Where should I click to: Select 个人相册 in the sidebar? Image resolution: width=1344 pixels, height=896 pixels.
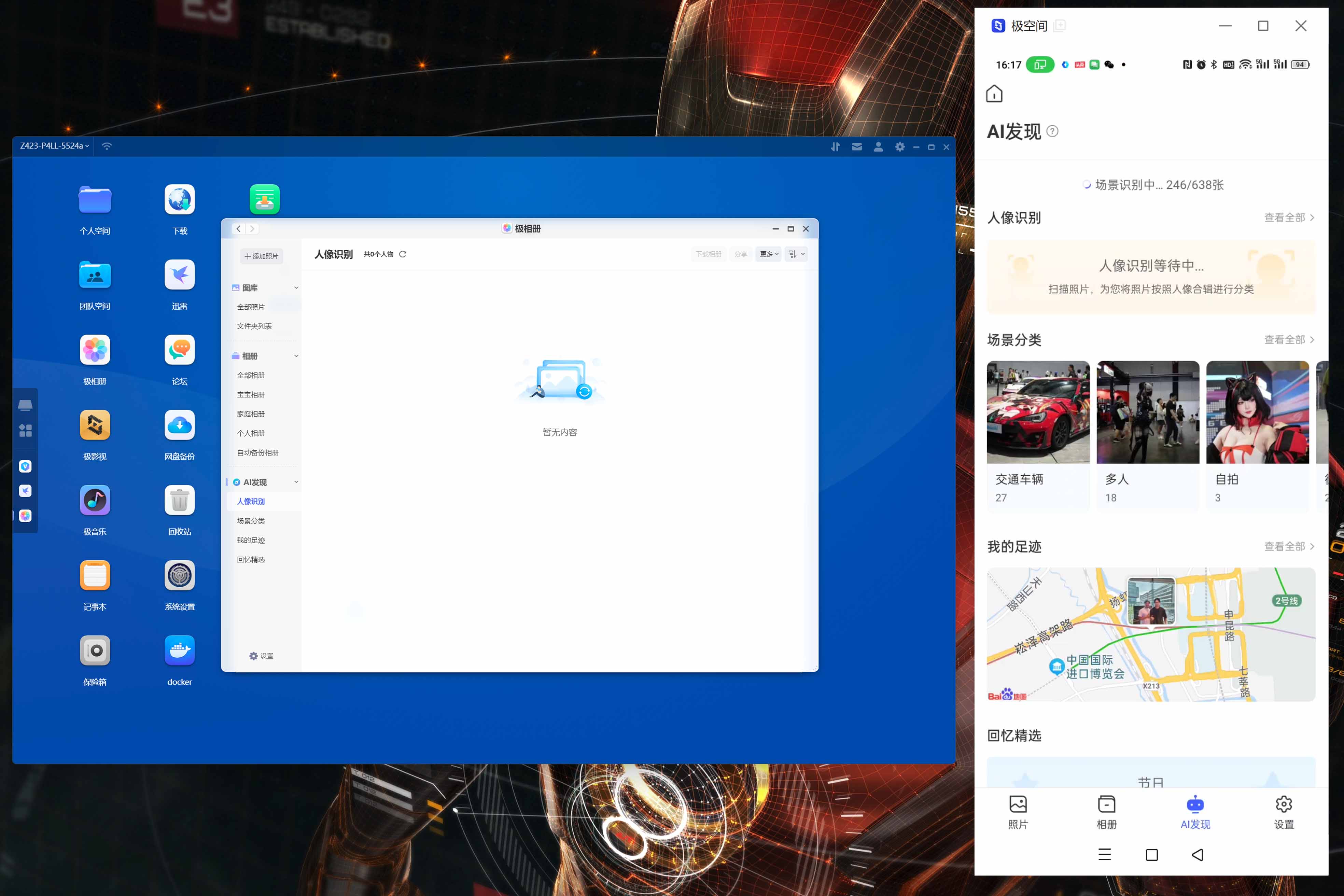(x=251, y=434)
